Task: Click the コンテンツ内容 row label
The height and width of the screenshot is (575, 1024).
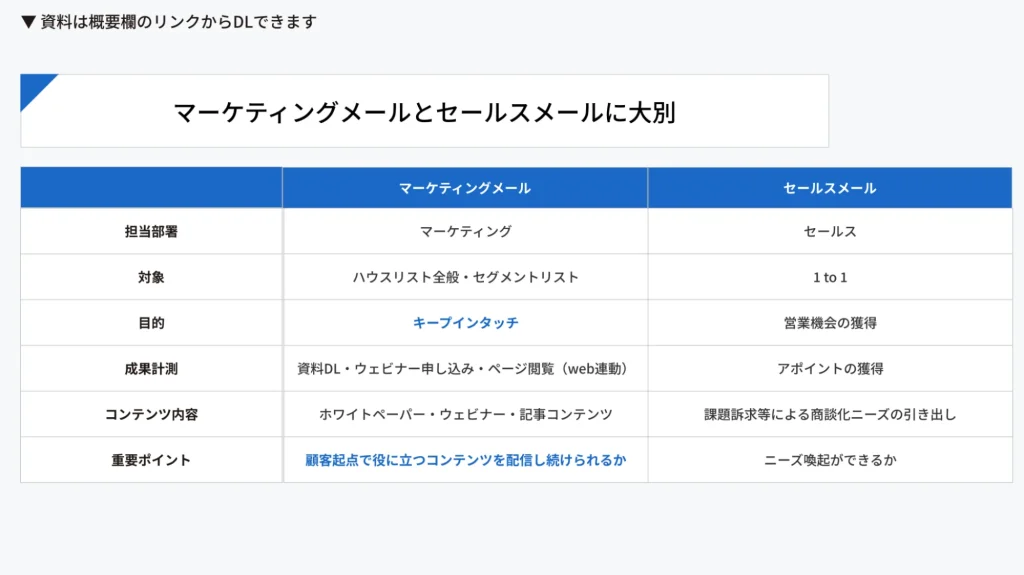Action: point(151,414)
